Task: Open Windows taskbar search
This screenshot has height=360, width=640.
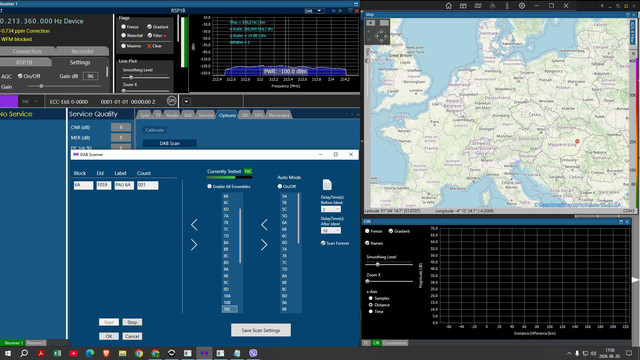Action: click(24, 353)
